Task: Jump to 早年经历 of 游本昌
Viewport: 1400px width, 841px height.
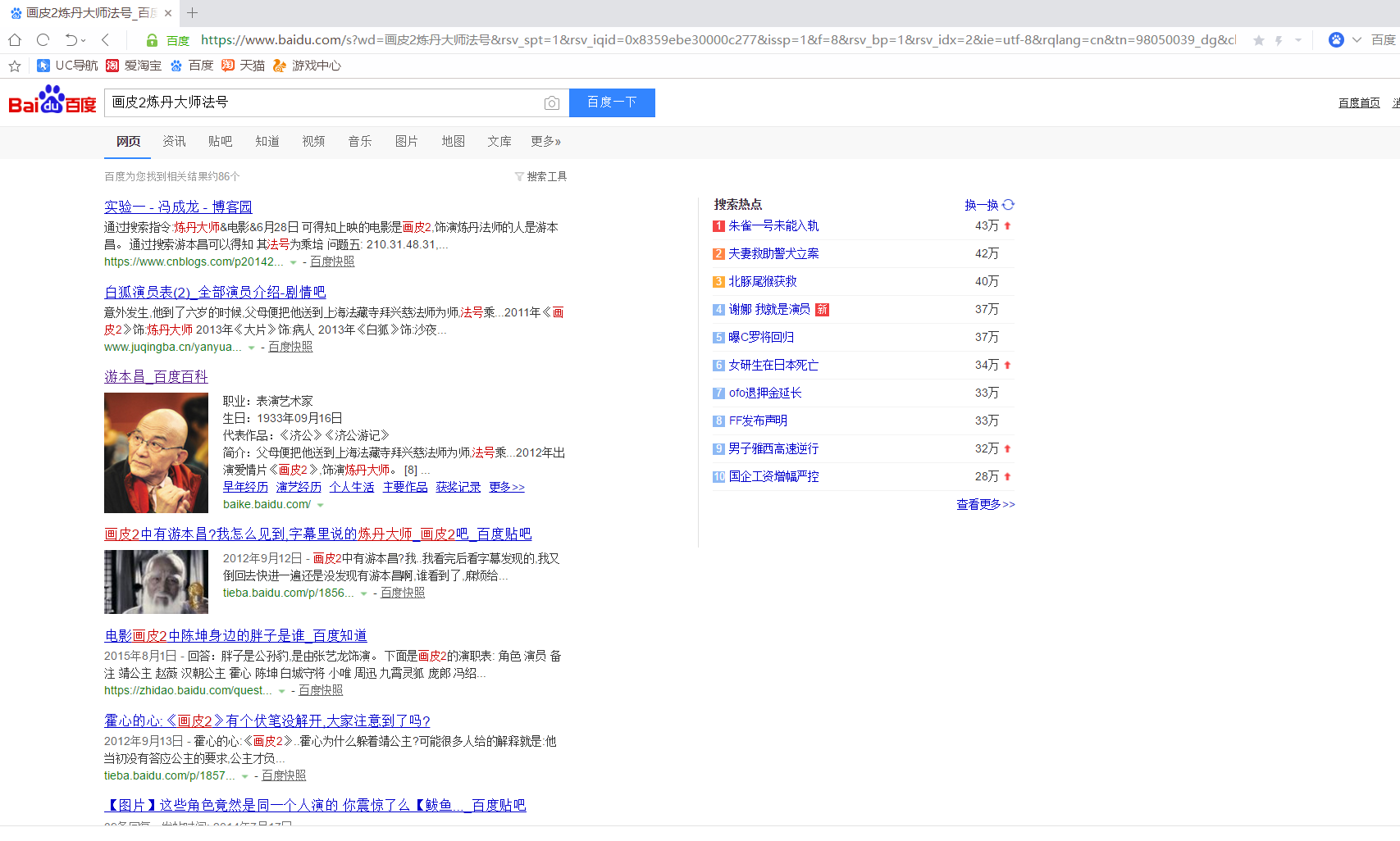Action: click(x=245, y=488)
